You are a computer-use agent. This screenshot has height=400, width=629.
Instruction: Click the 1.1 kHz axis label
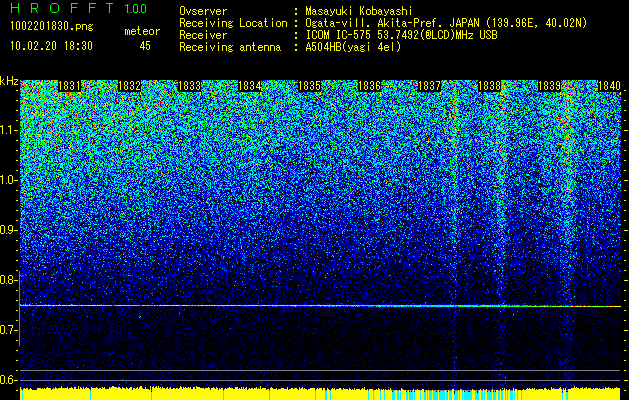pos(9,130)
